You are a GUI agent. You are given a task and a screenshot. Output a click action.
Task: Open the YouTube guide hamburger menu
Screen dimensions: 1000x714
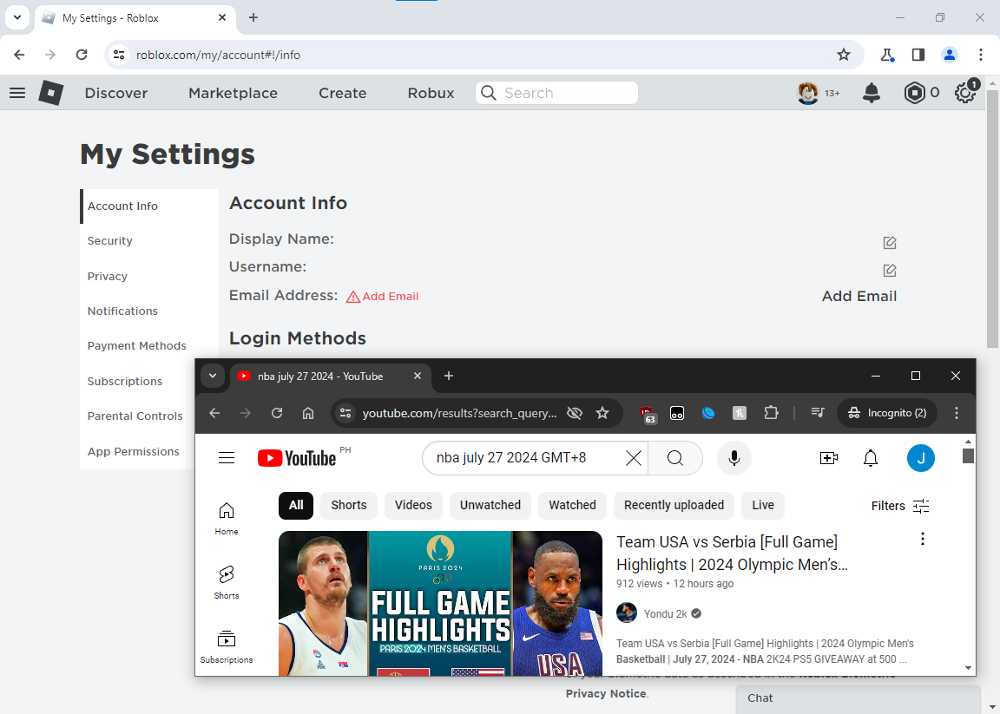coord(226,458)
